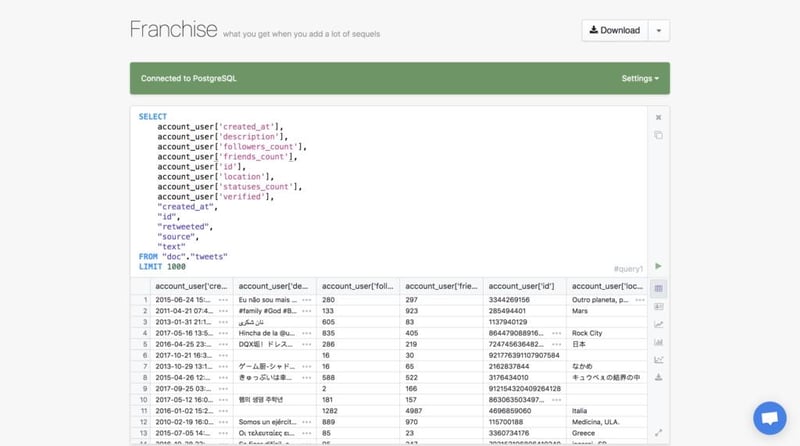Expand results to fullscreen with arrows icon
800x446 pixels.
tap(658, 433)
